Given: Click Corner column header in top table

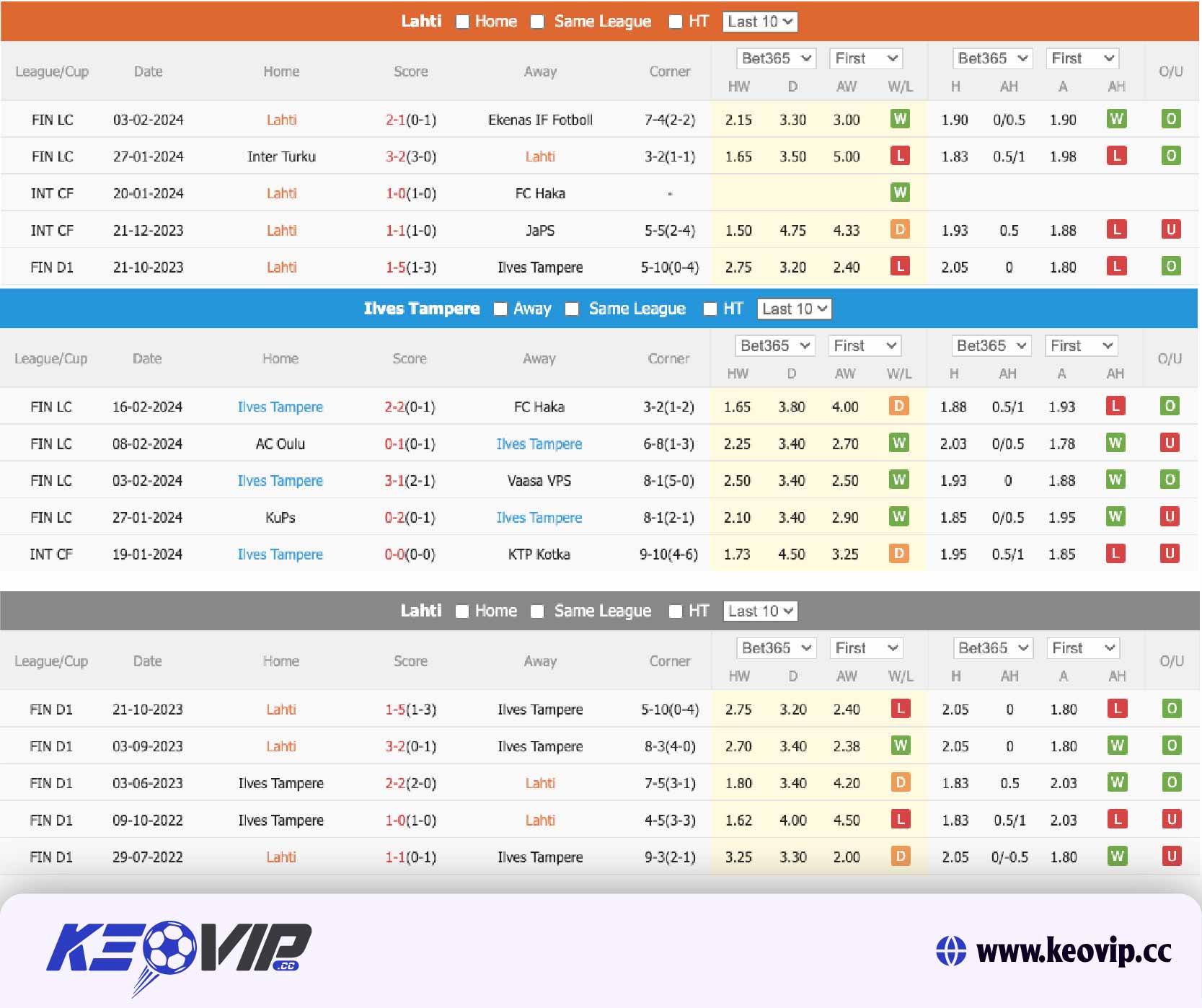Looking at the screenshot, I should tap(669, 71).
